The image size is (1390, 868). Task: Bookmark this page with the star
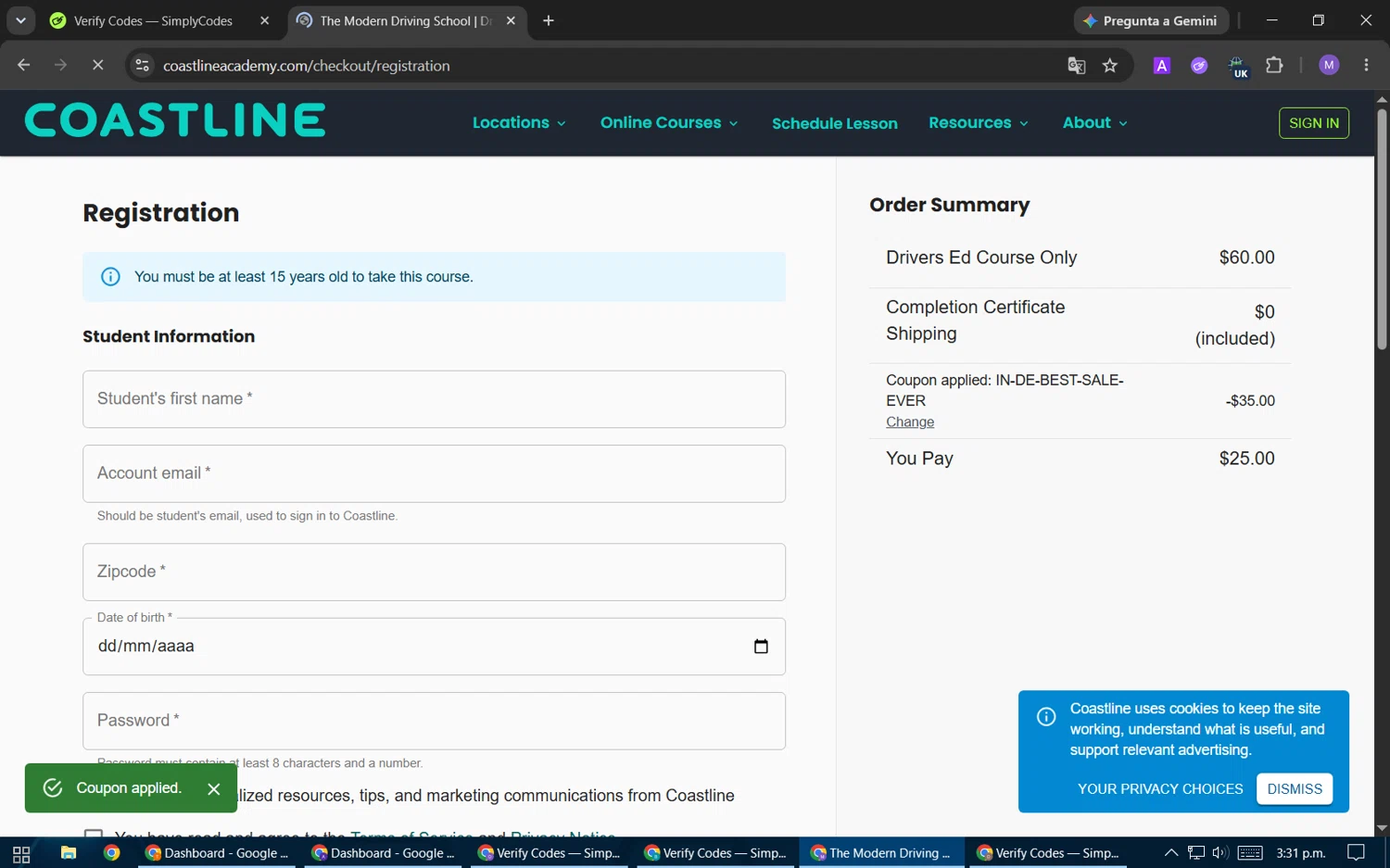[x=1110, y=65]
